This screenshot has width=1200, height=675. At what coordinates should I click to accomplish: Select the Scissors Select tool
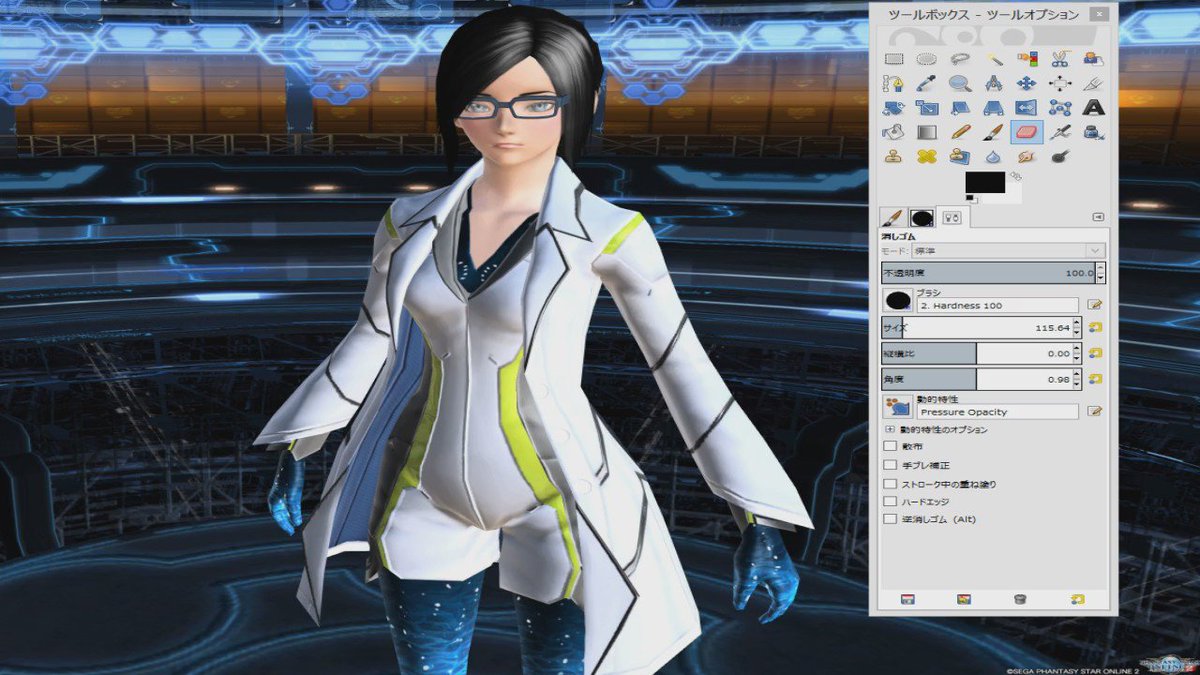[1060, 59]
